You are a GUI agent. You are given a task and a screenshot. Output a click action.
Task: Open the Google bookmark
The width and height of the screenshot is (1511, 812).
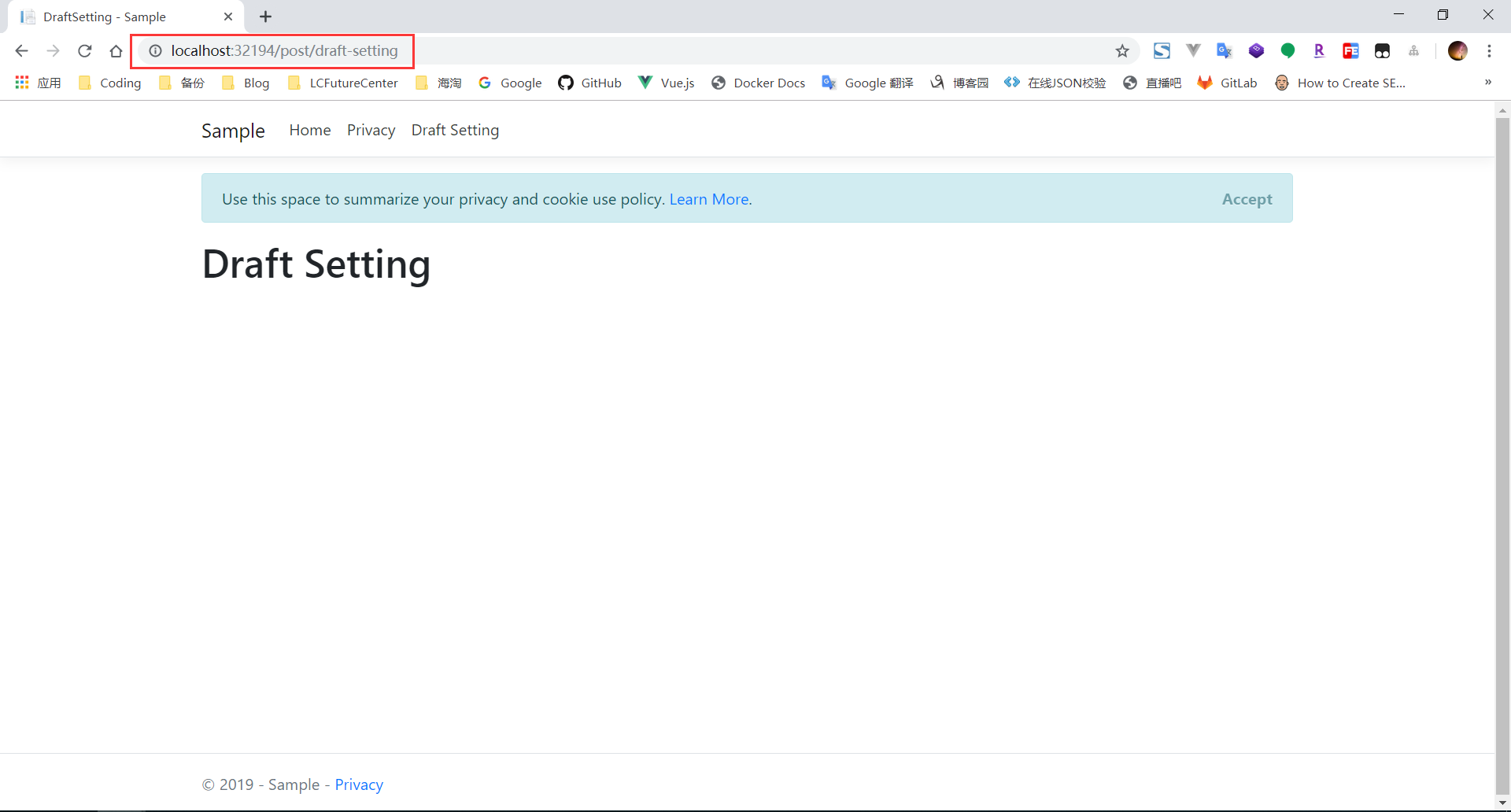tap(510, 83)
